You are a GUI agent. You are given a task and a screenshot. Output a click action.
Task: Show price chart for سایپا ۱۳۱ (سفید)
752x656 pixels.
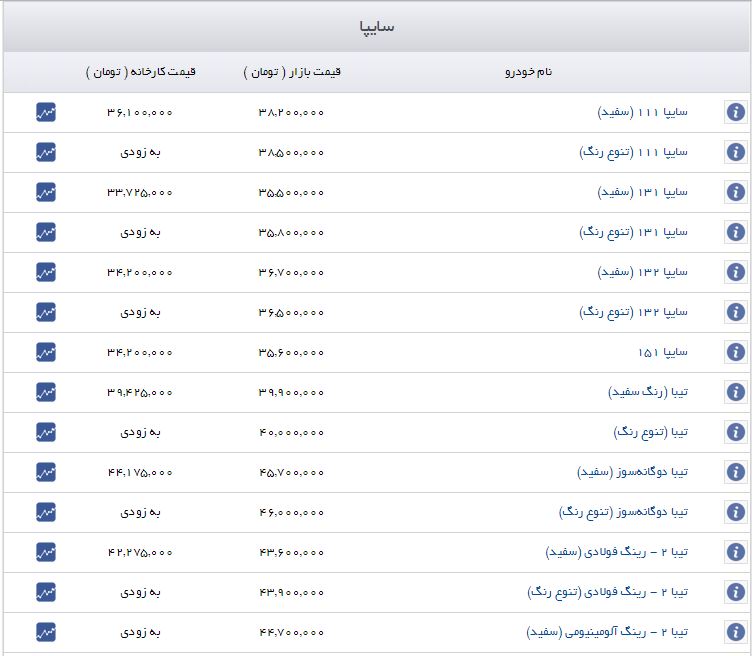pos(46,192)
